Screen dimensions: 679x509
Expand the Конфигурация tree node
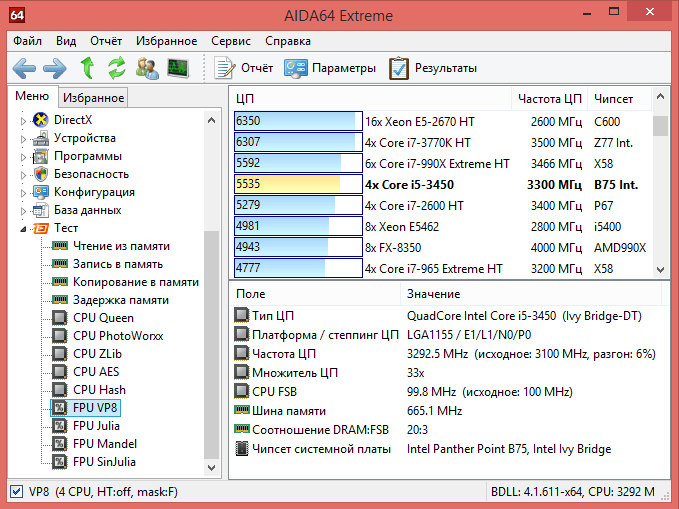pos(23,193)
